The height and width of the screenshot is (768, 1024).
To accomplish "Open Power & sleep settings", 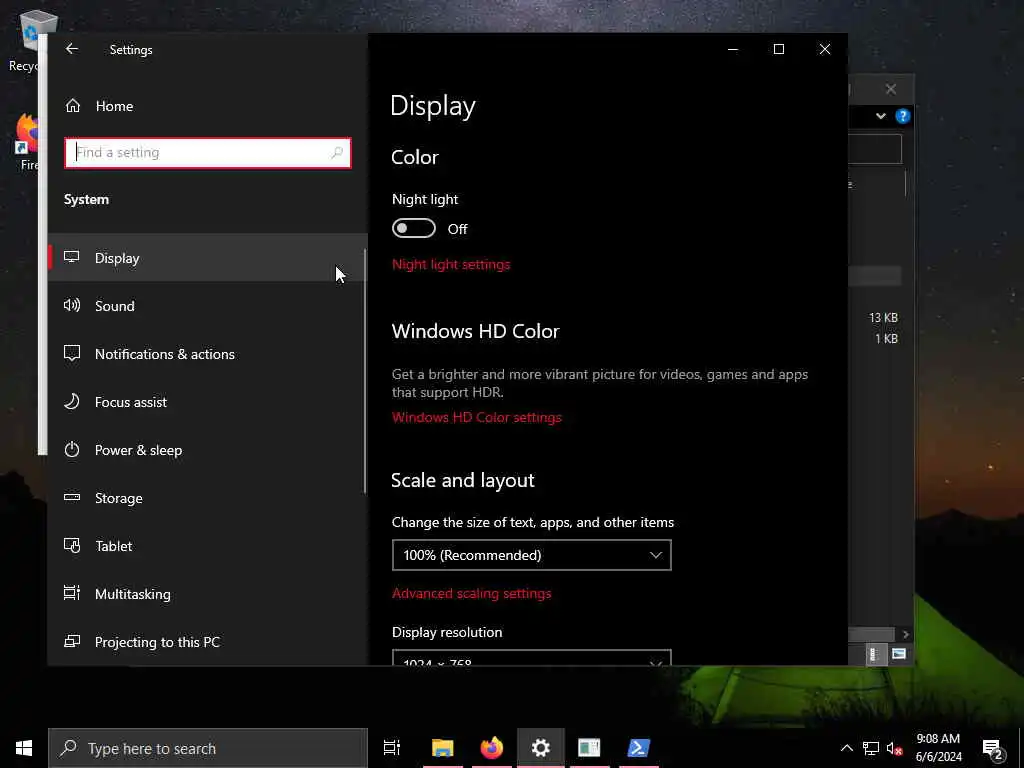I will click(208, 450).
